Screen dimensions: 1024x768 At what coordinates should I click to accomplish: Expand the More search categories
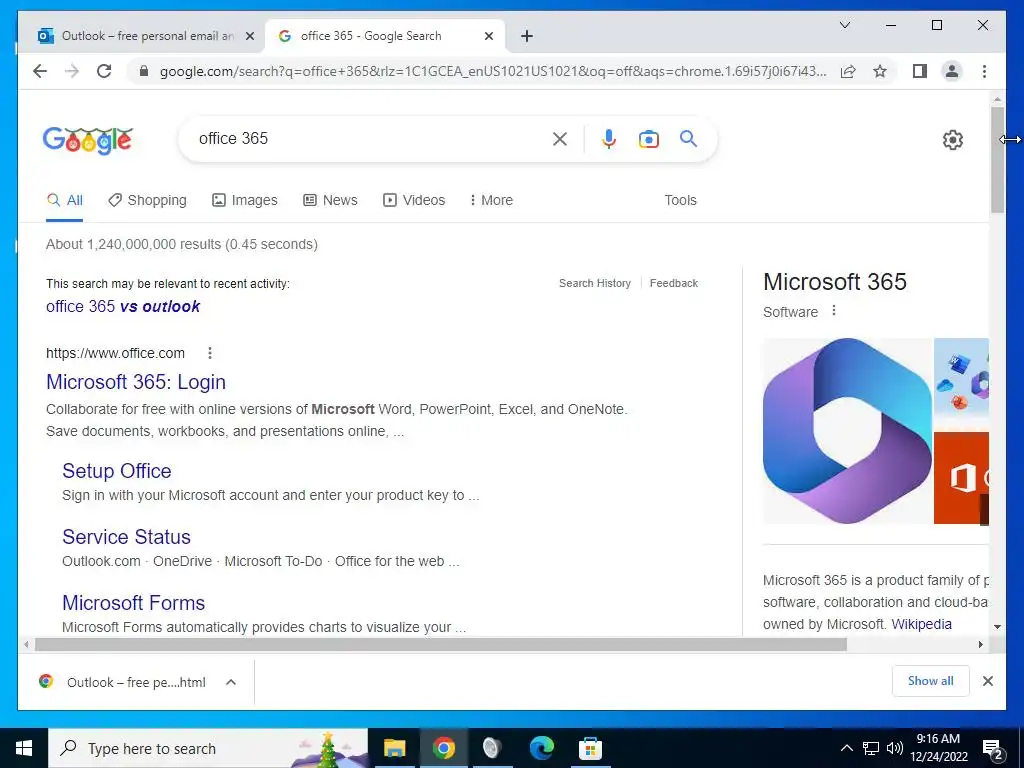(x=491, y=200)
